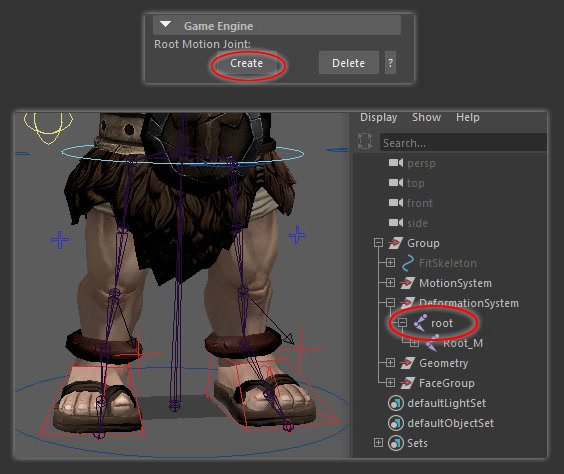Select the root joint label
The width and height of the screenshot is (564, 474).
442,323
